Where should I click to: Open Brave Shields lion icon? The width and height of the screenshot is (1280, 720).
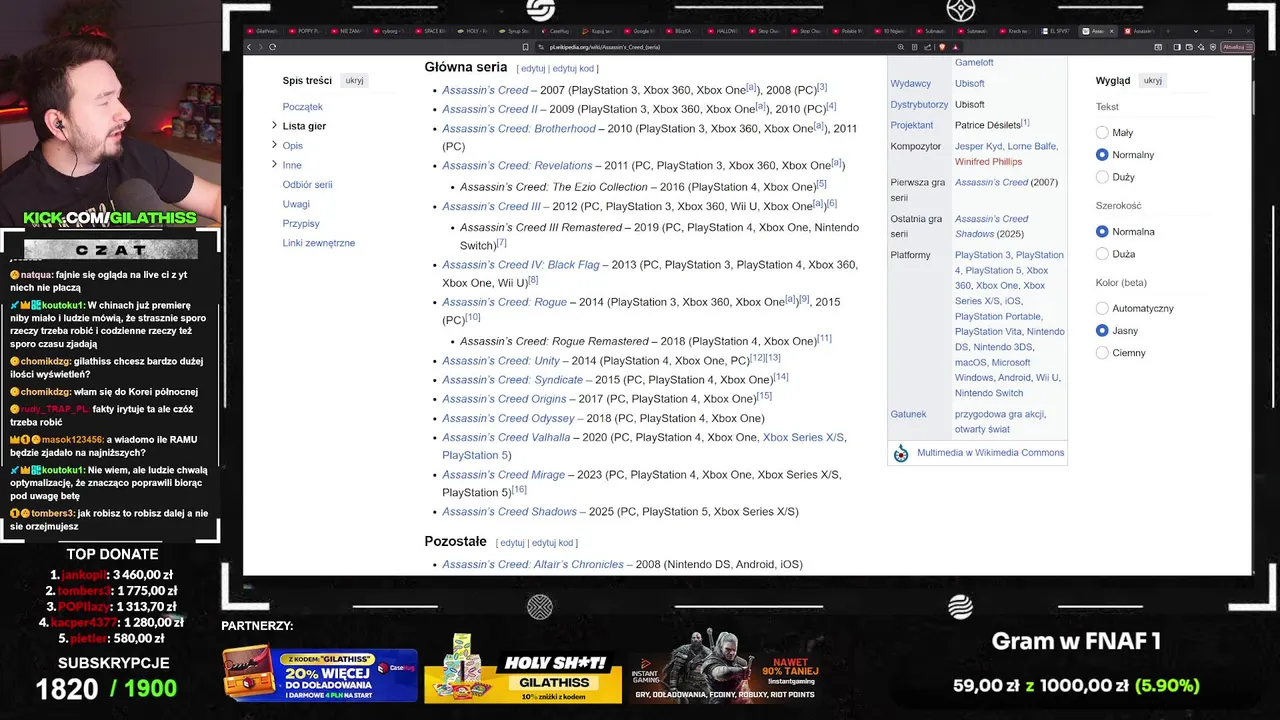click(x=942, y=47)
